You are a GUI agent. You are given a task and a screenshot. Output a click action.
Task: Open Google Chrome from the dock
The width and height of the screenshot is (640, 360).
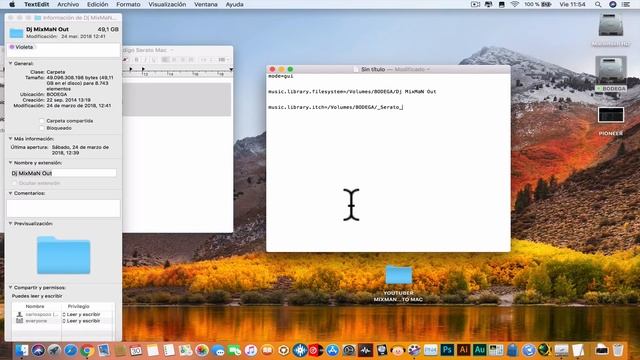click(x=87, y=350)
